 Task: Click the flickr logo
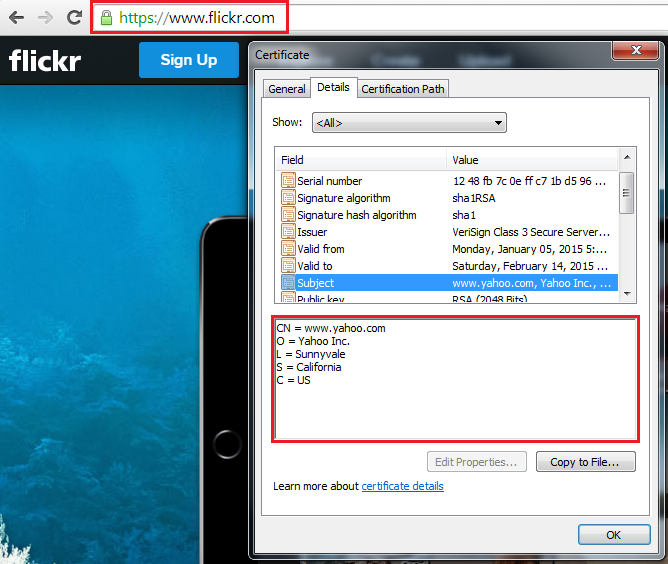[x=45, y=60]
